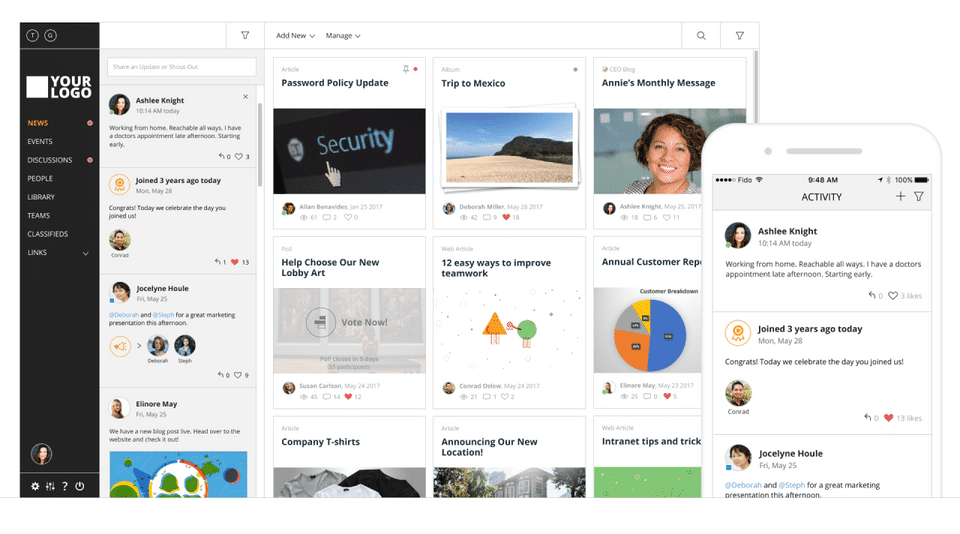This screenshot has width=960, height=534.
Task: Open the beach photo in Trip to Mexico
Action: 509,148
